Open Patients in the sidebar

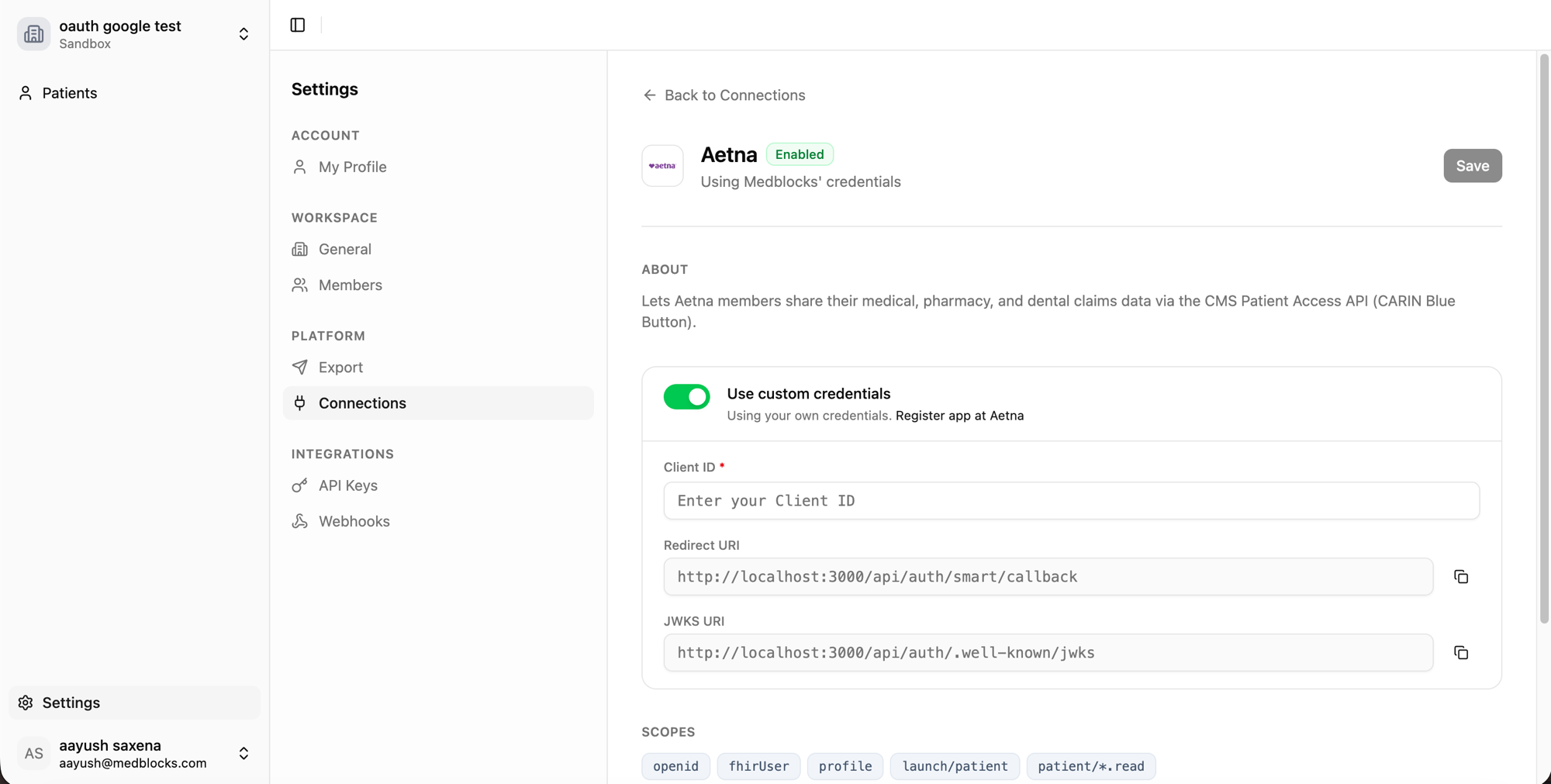coord(134,93)
